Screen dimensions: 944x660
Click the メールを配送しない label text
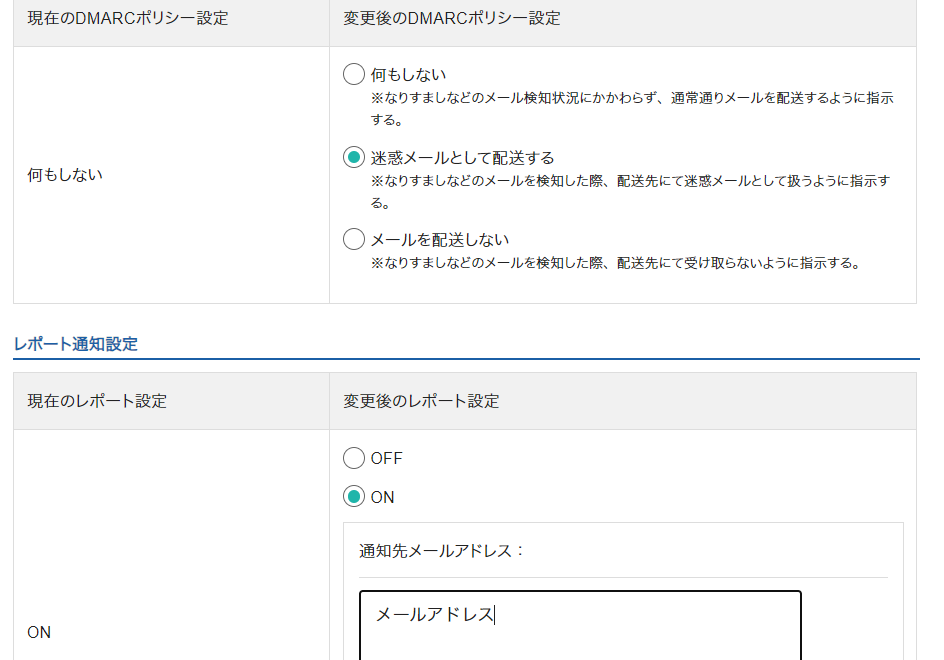440,240
